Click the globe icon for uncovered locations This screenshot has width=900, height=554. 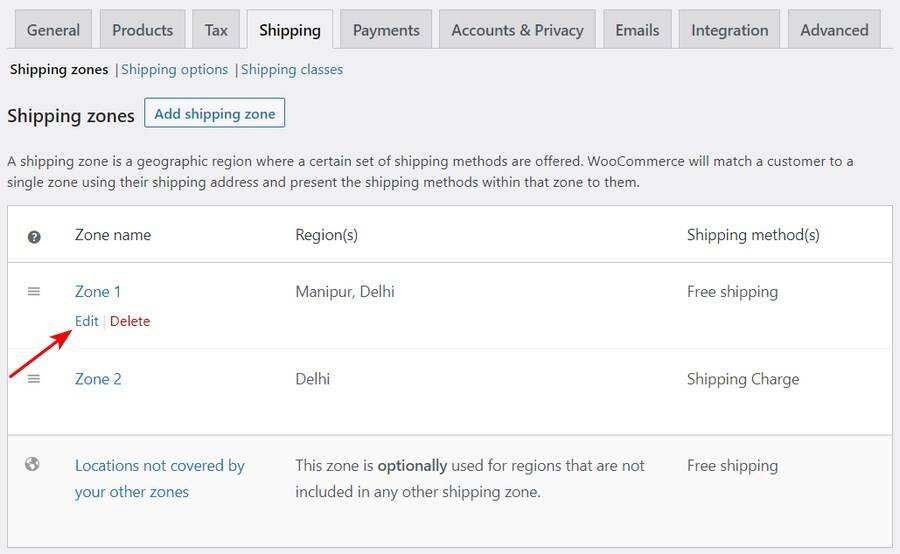coord(33,464)
